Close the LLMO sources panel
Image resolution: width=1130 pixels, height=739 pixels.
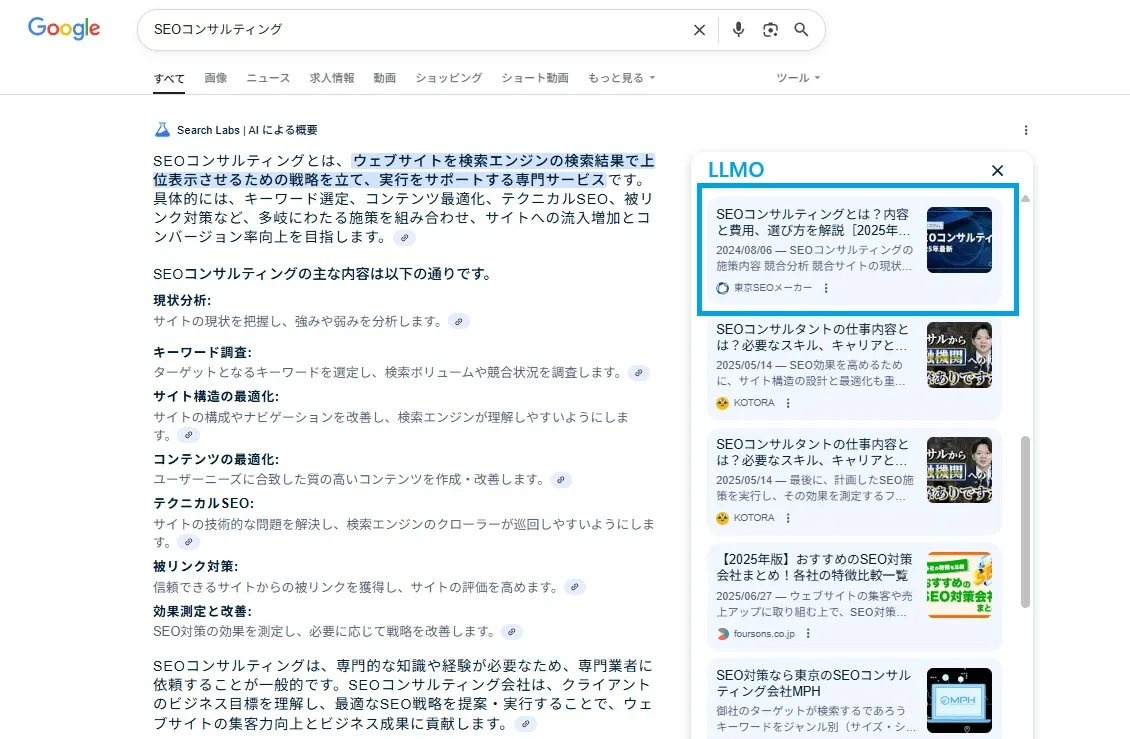coord(997,170)
